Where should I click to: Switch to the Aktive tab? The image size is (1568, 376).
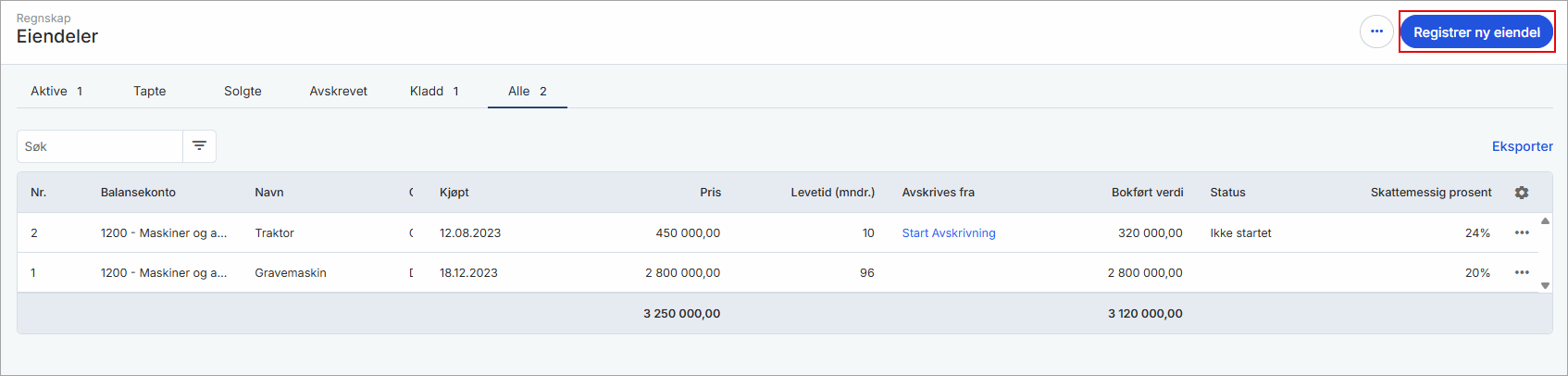click(56, 91)
